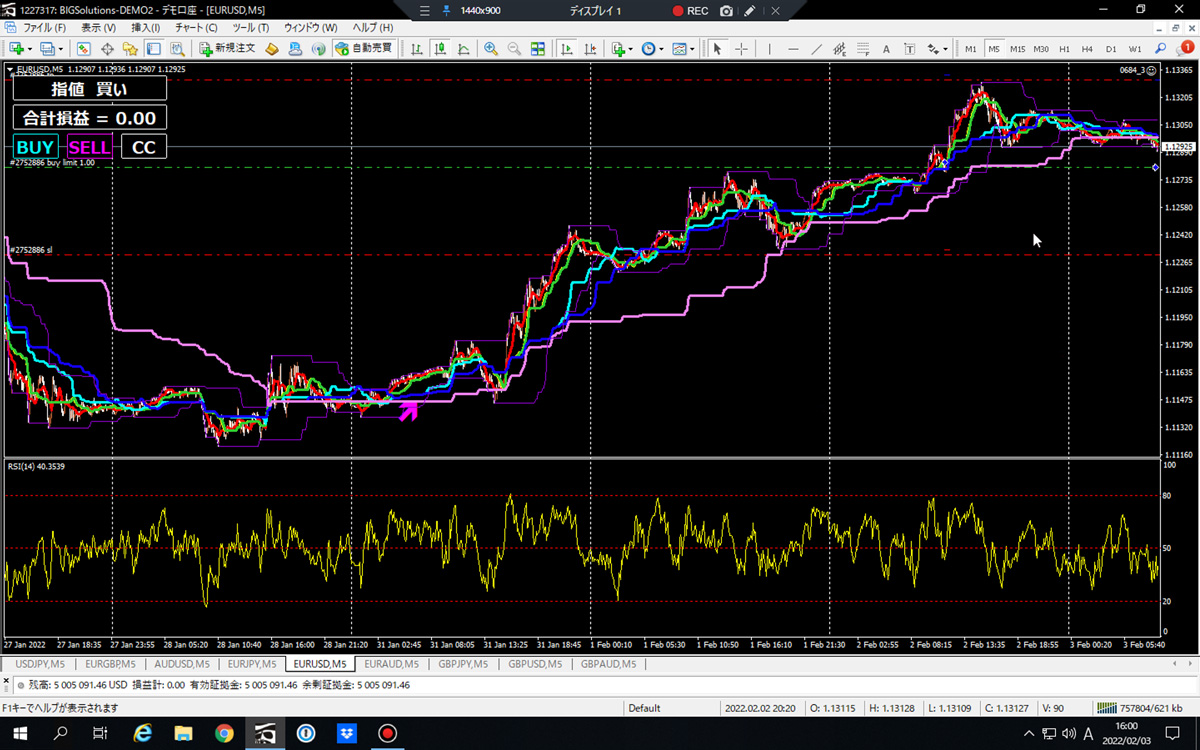The width and height of the screenshot is (1200, 750).
Task: Click the zoom out magnifier icon
Action: (514, 48)
